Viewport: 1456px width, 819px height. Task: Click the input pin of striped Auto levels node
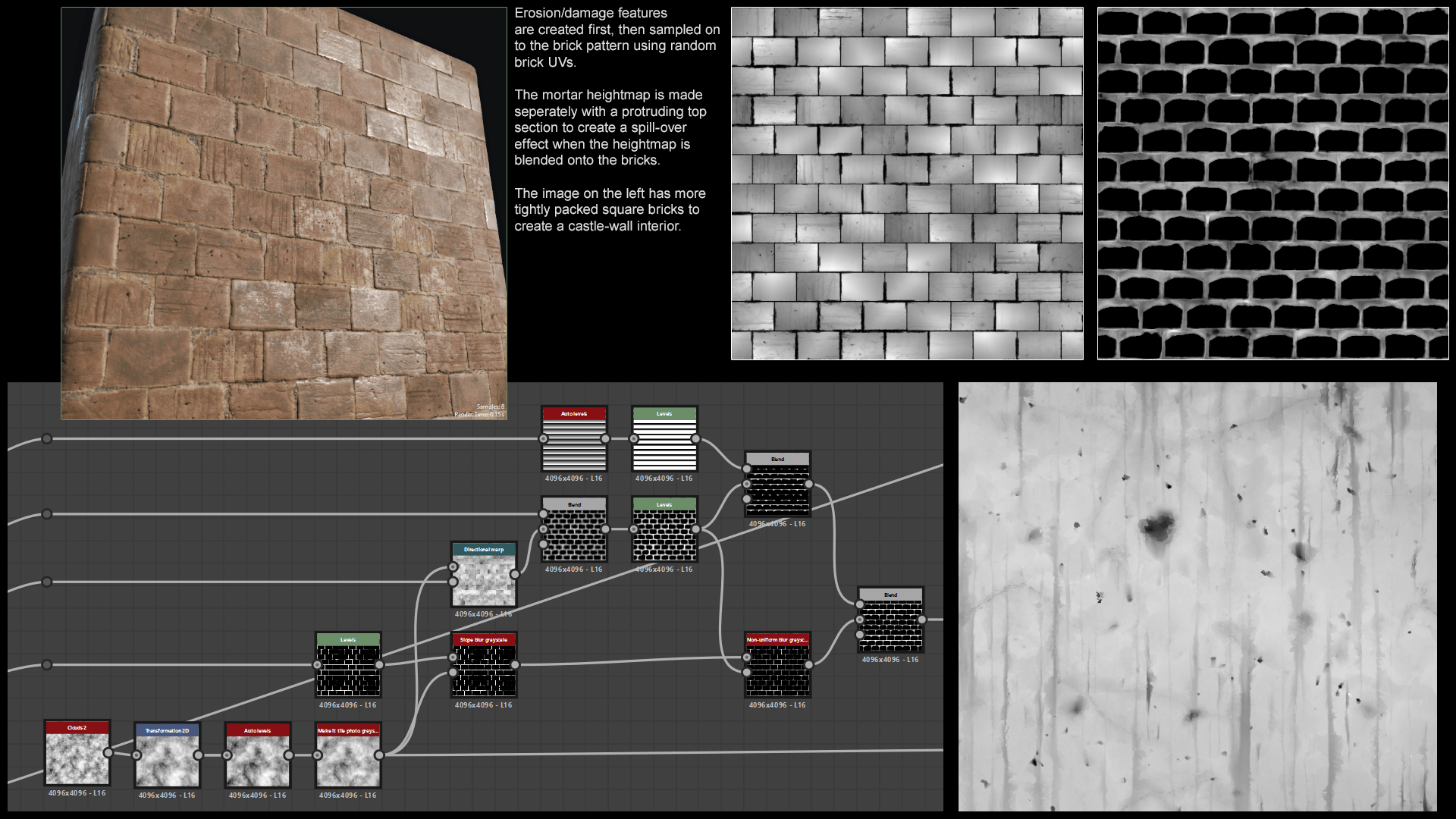543,439
